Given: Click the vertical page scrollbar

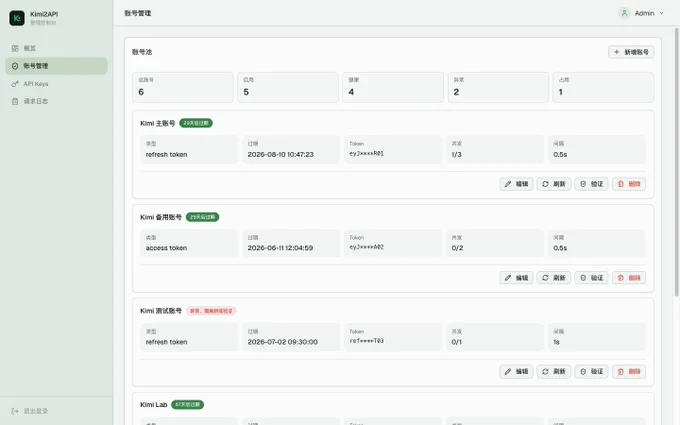Looking at the screenshot, I should pyautogui.click(x=677, y=163).
